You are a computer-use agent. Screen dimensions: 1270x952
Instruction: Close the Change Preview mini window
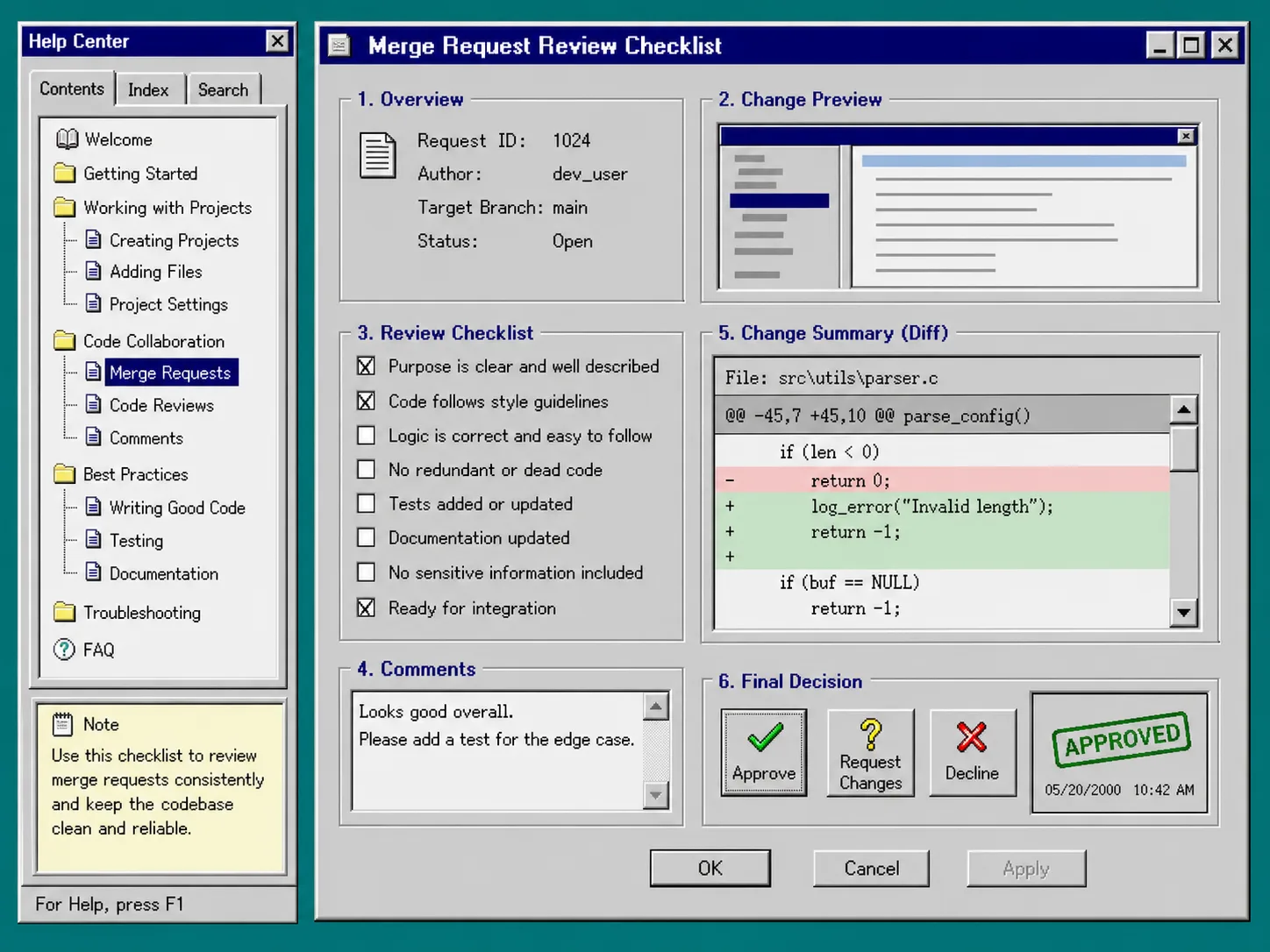(1186, 136)
